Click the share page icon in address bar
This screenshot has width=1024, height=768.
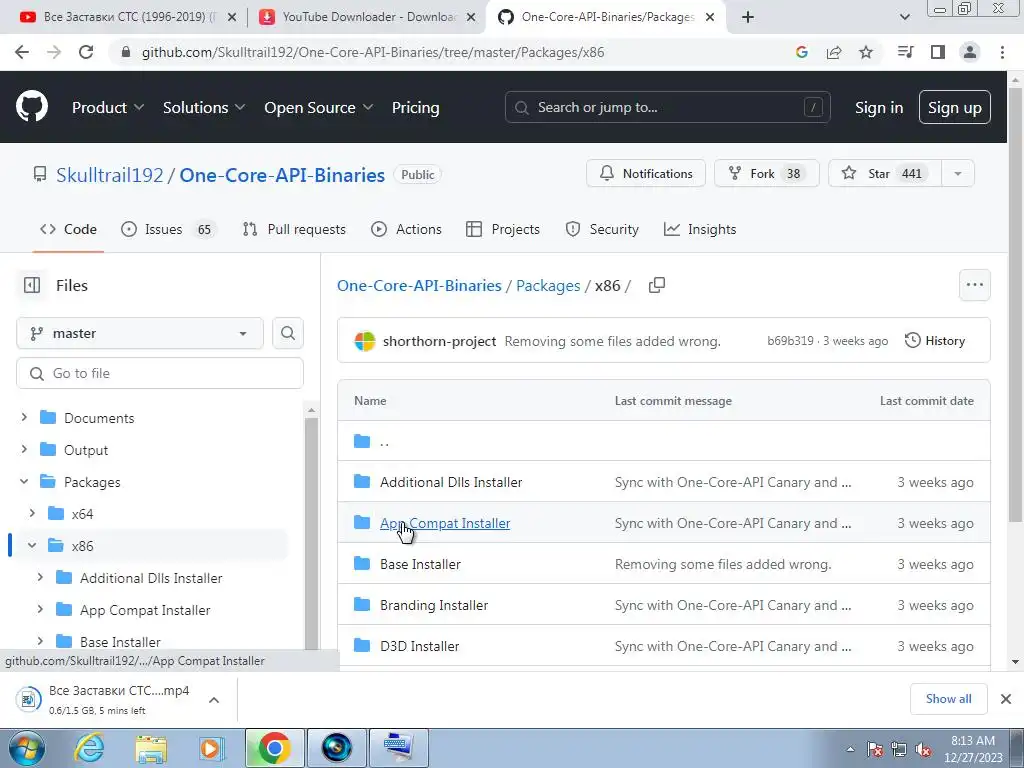(x=834, y=52)
